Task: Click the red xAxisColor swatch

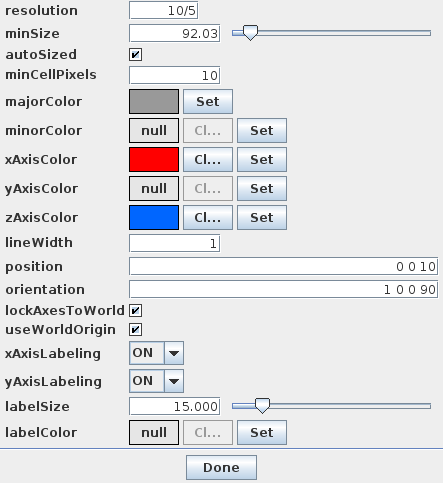Action: tap(154, 159)
